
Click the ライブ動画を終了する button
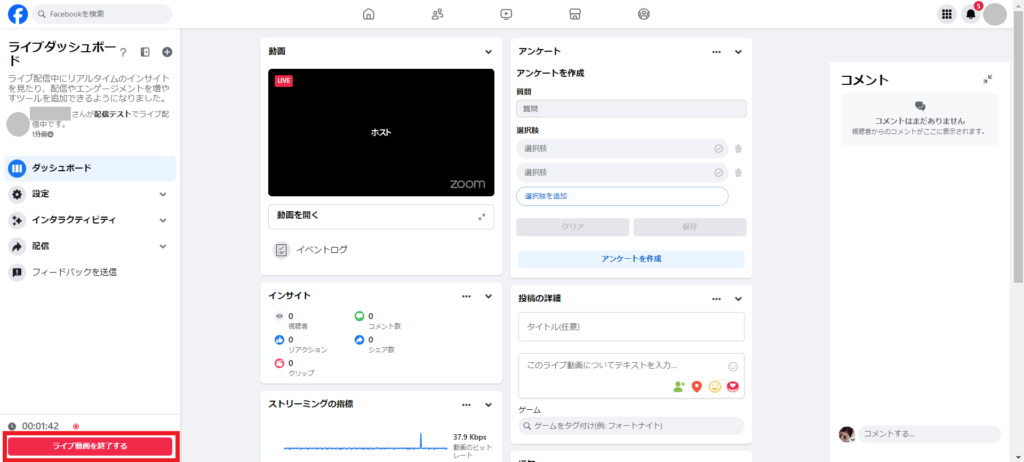pos(90,445)
